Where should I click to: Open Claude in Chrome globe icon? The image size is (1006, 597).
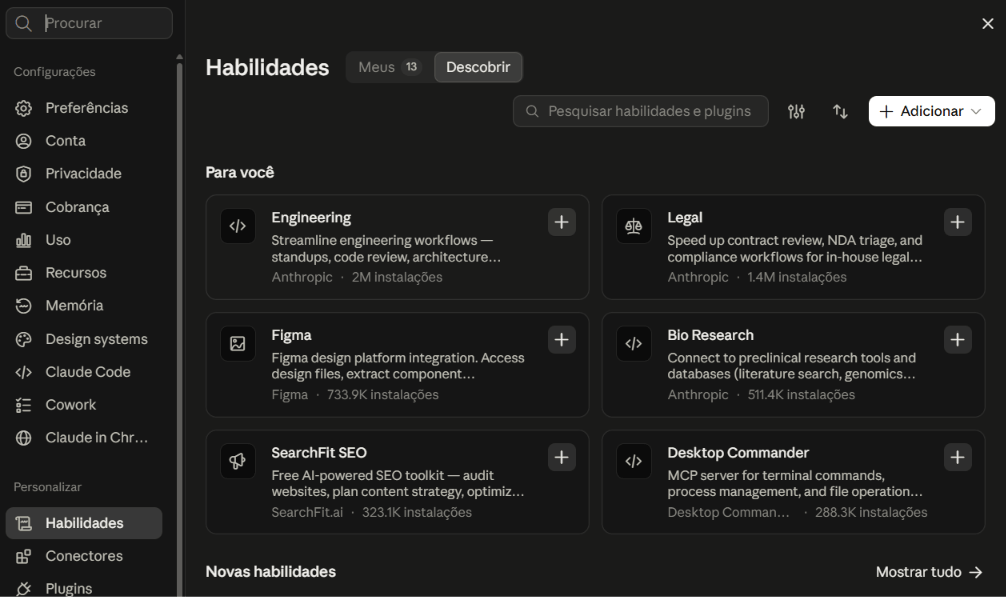tap(24, 438)
